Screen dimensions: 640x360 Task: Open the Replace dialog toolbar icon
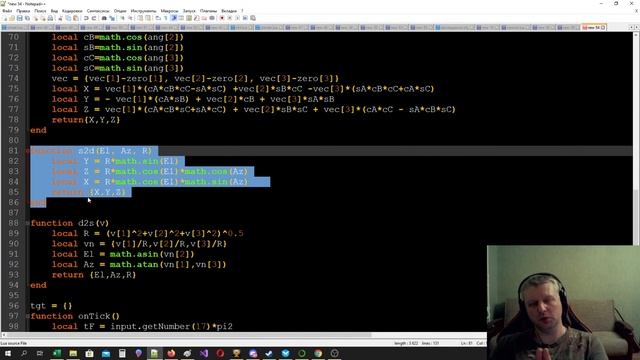112,18
